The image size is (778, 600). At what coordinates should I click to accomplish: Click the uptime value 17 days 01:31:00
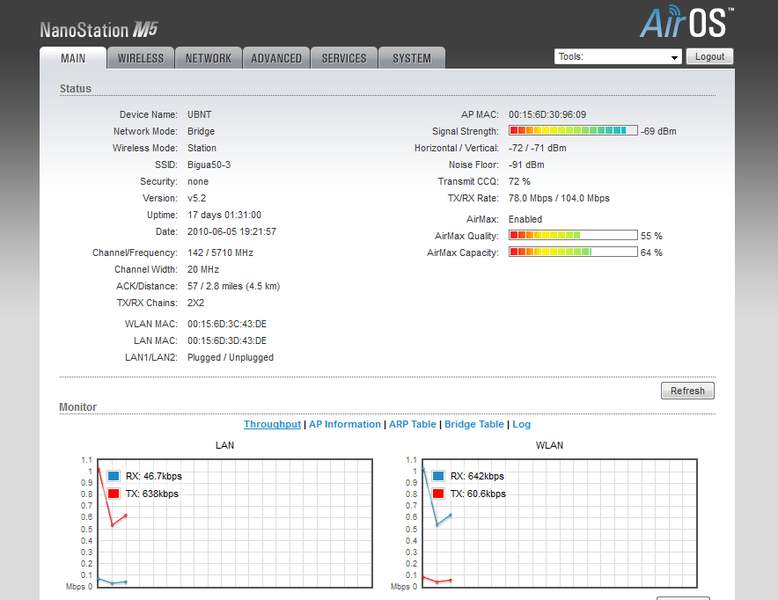[224, 215]
